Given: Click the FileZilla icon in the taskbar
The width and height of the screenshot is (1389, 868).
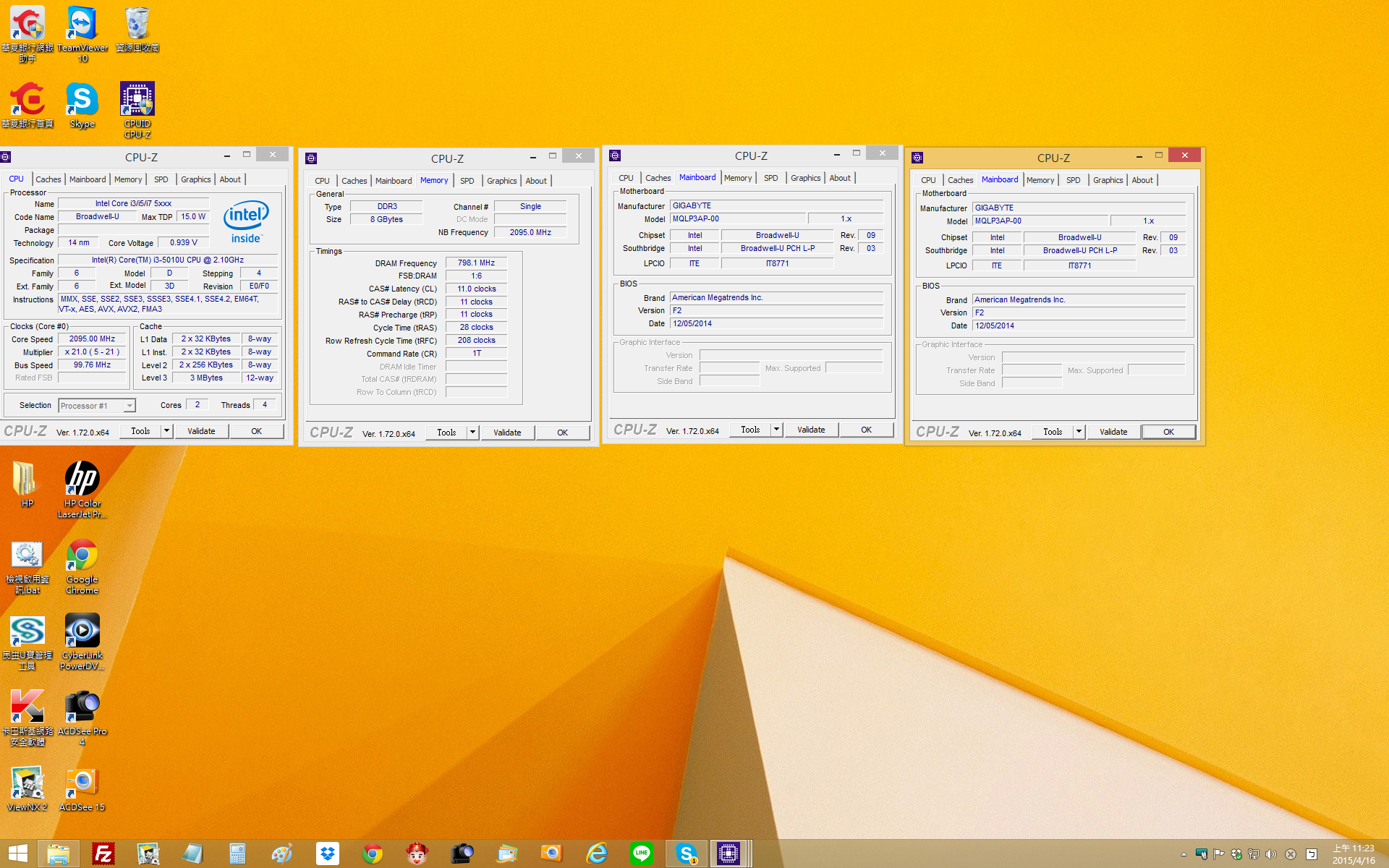Looking at the screenshot, I should point(103,854).
